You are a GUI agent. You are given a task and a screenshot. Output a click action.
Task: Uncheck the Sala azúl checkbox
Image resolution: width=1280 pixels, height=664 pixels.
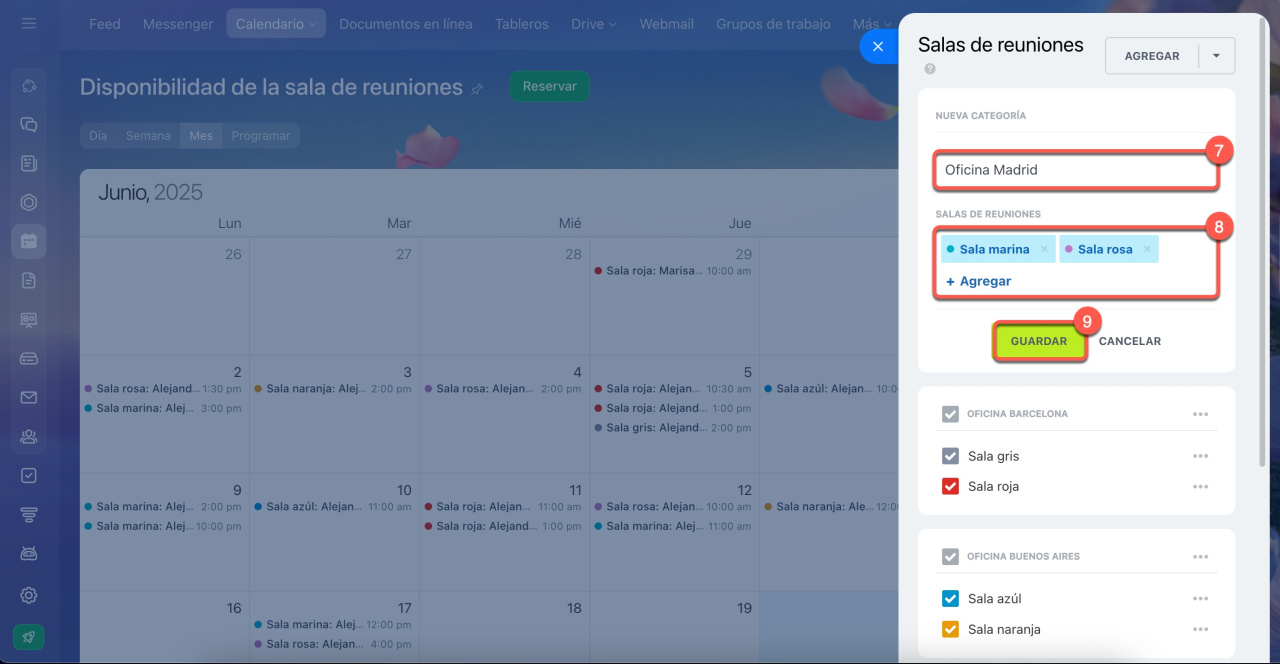coord(951,599)
